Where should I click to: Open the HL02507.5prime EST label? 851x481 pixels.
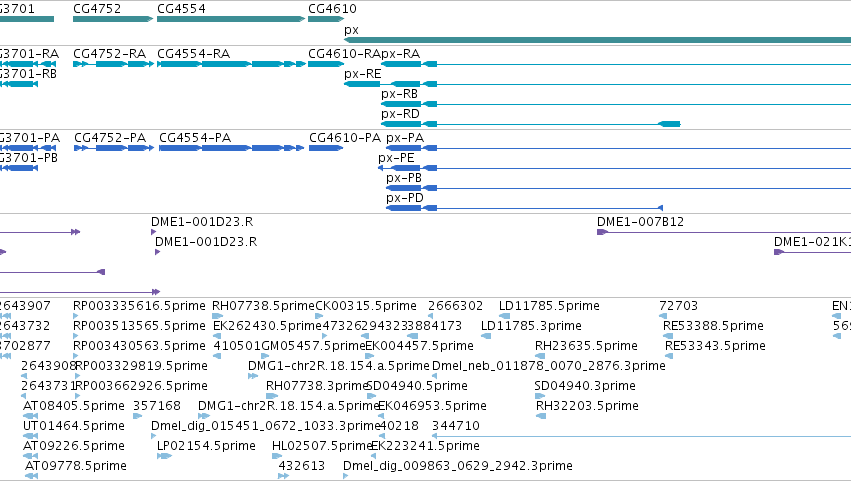coord(323,446)
